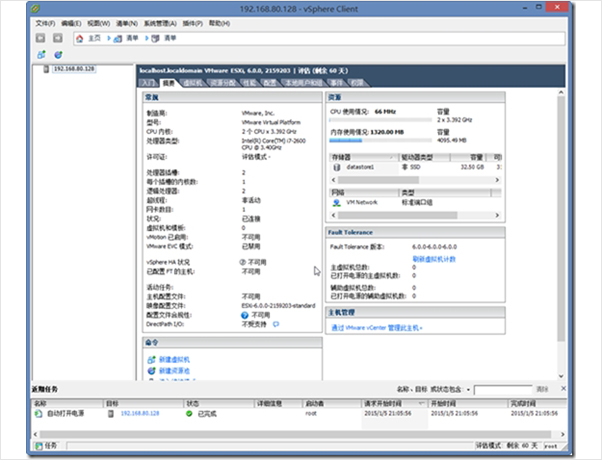Open the 插件(P) menu
Screen dimensions: 602x460
pos(192,23)
